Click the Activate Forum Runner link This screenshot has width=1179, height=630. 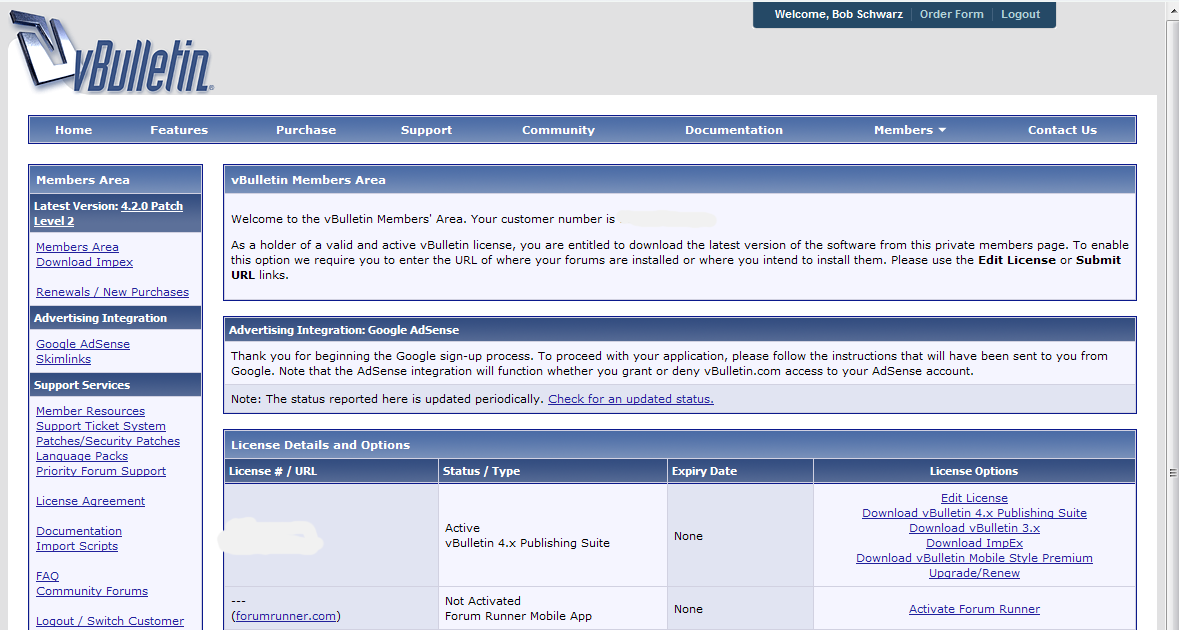pos(974,609)
